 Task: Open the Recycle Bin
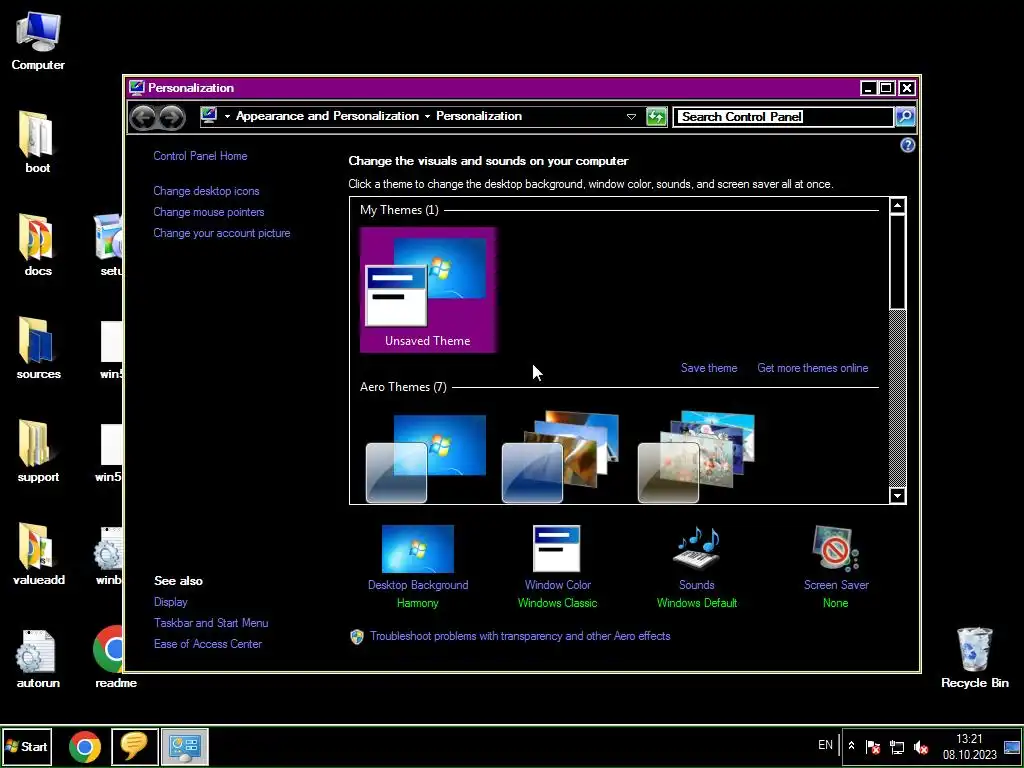pos(974,658)
